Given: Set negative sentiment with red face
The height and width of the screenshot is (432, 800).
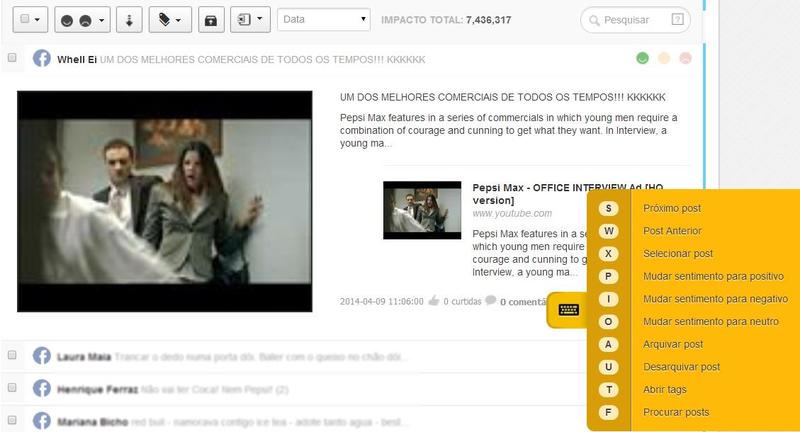Looking at the screenshot, I should tap(685, 58).
